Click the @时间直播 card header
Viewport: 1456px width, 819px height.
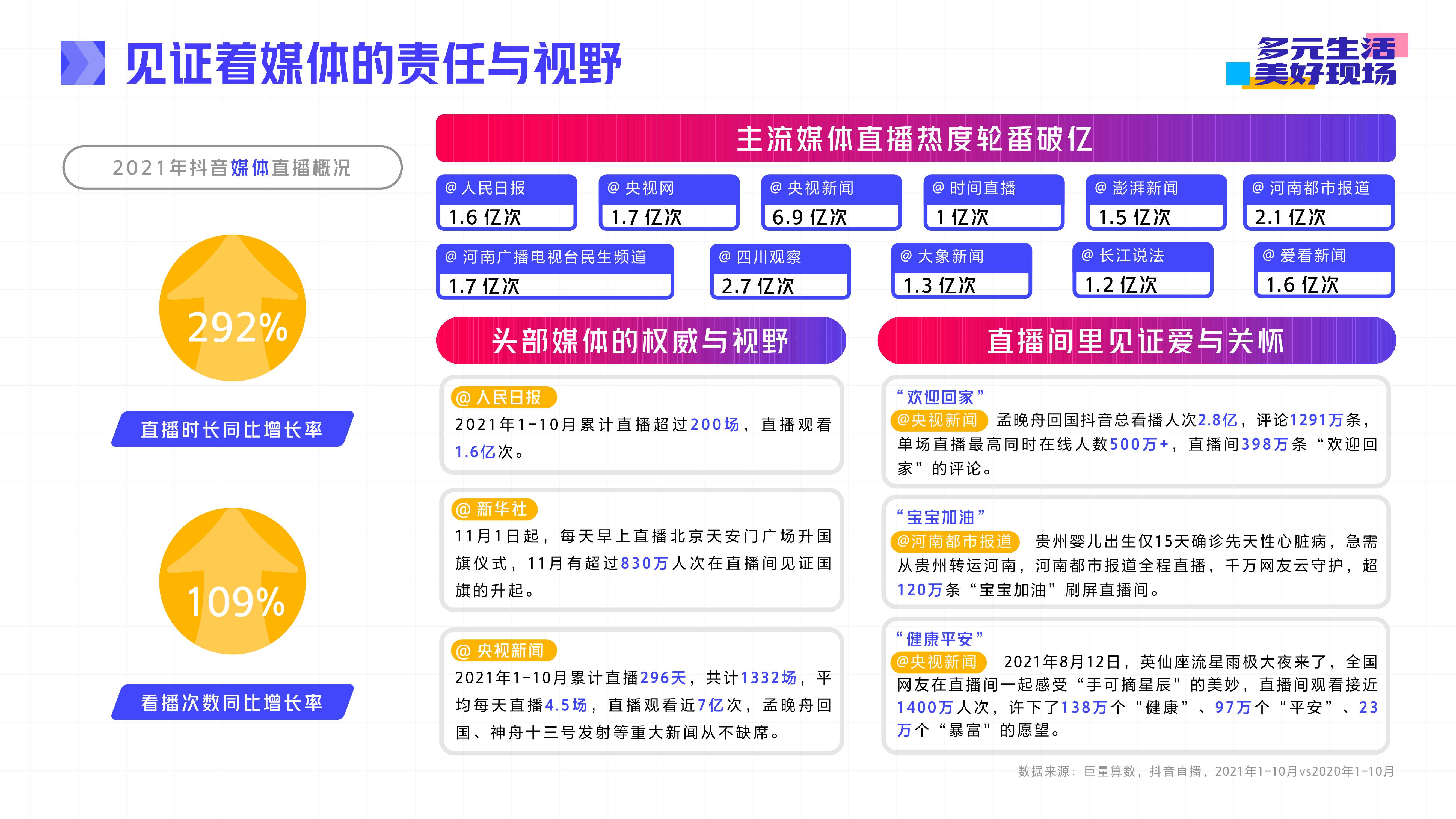click(x=994, y=189)
